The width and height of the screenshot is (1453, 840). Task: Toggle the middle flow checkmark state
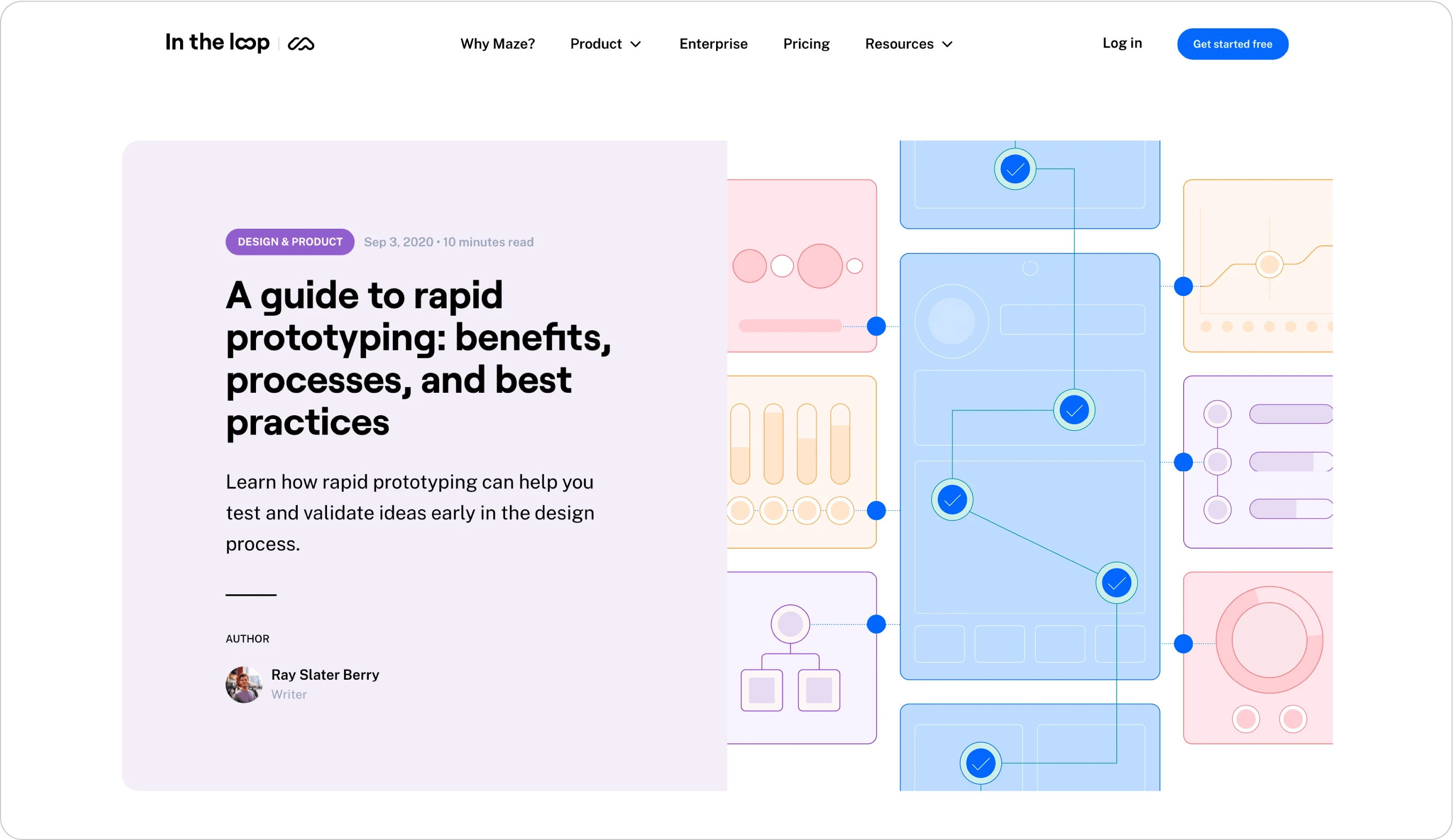click(950, 499)
